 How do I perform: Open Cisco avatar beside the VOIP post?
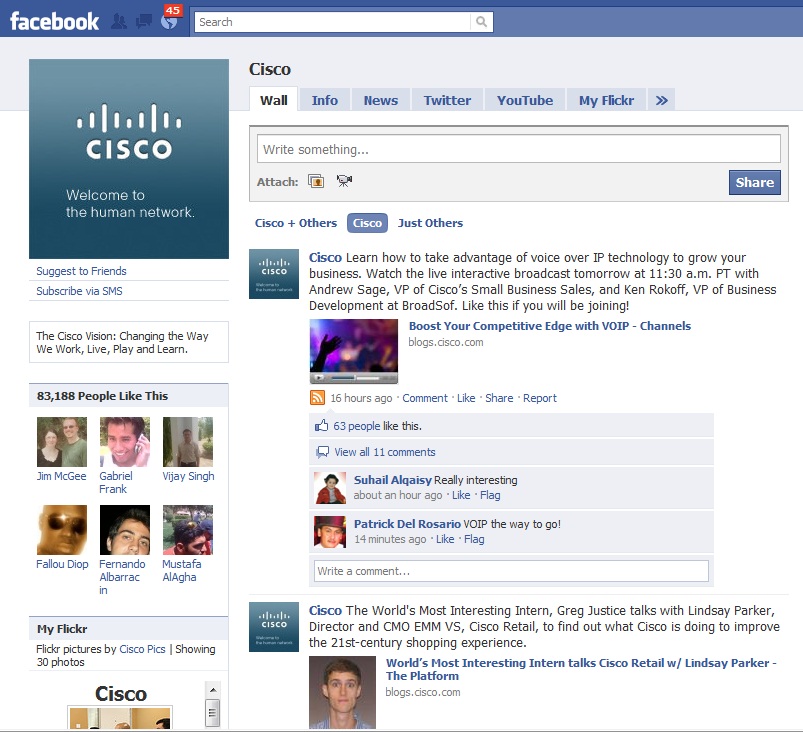pos(274,274)
